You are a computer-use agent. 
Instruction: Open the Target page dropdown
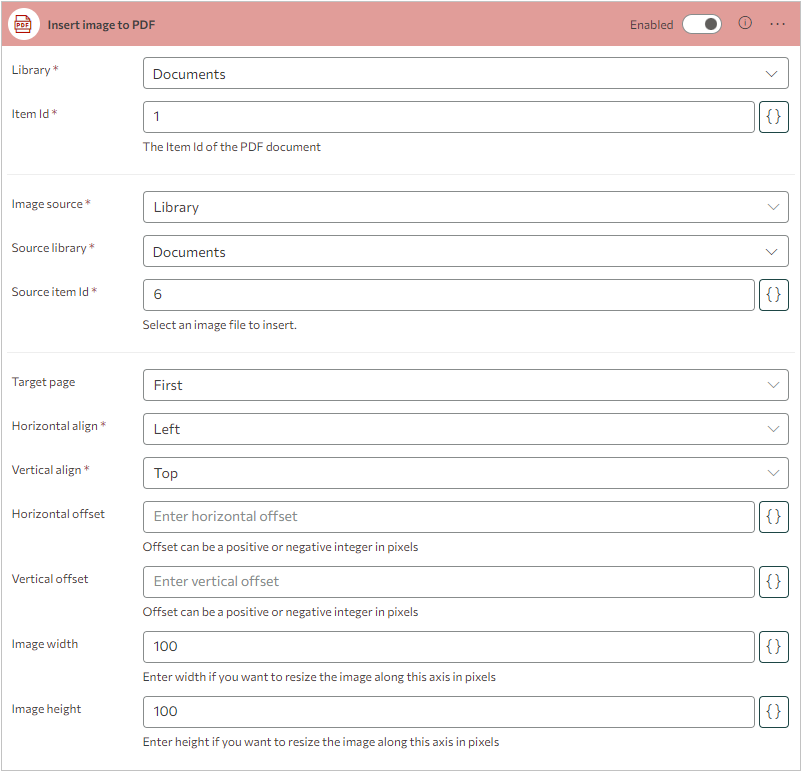pos(465,385)
